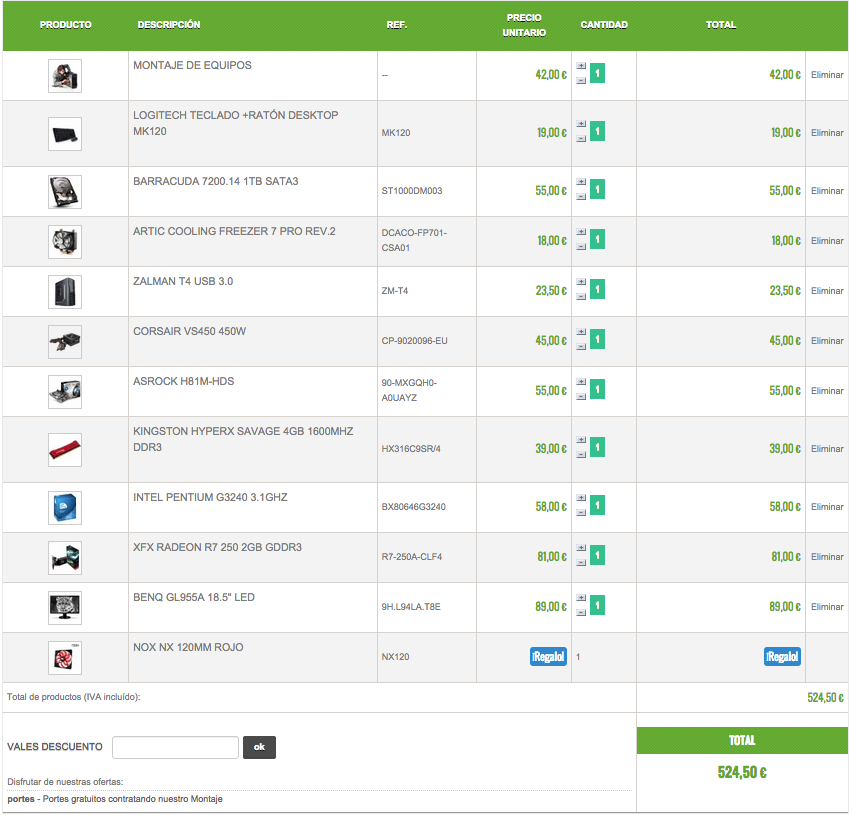The image size is (853, 815).
Task: Remove ASRock H81M-HDS motherboard
Action: coord(827,391)
